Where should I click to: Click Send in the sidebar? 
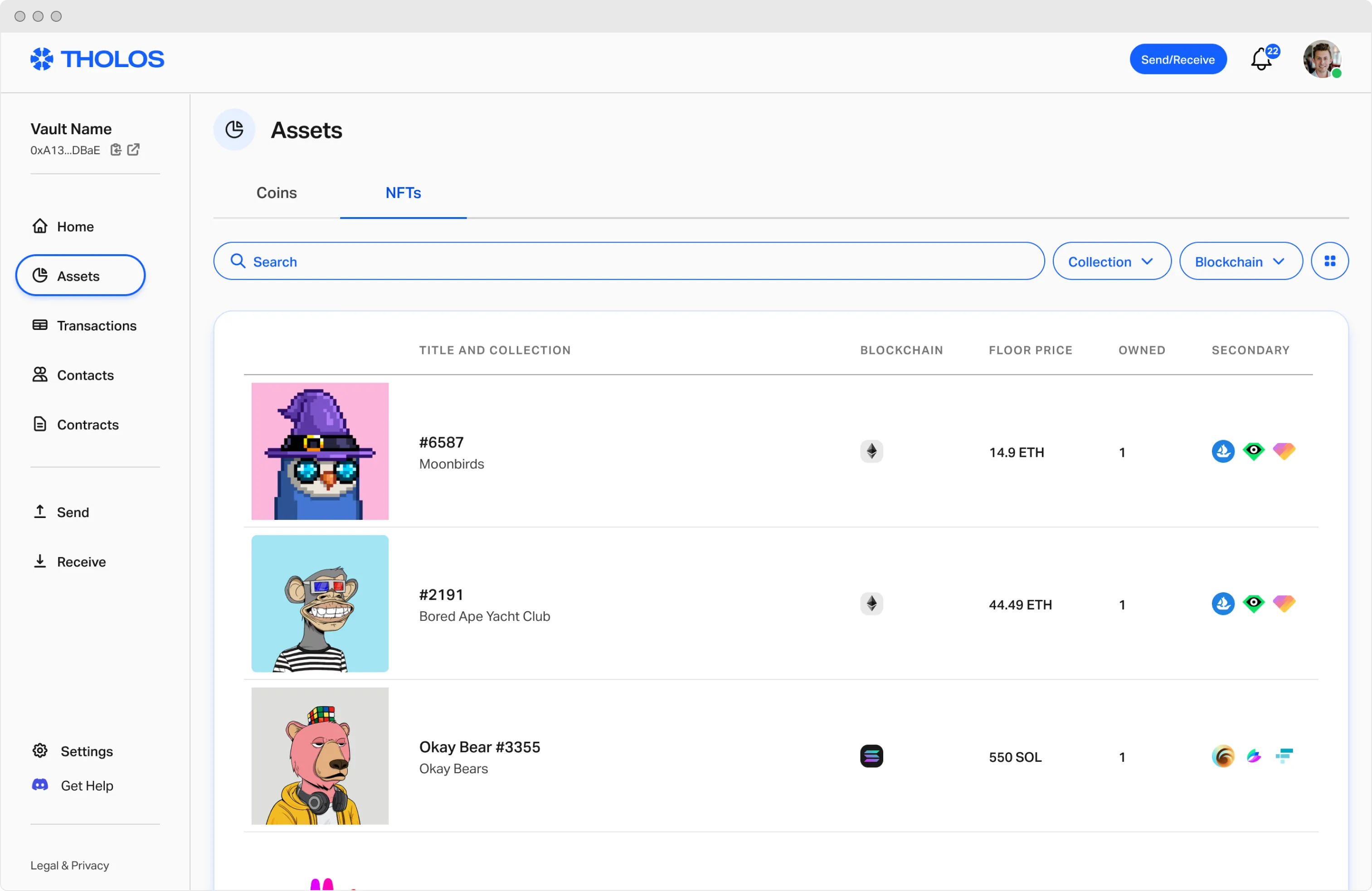[x=61, y=512]
